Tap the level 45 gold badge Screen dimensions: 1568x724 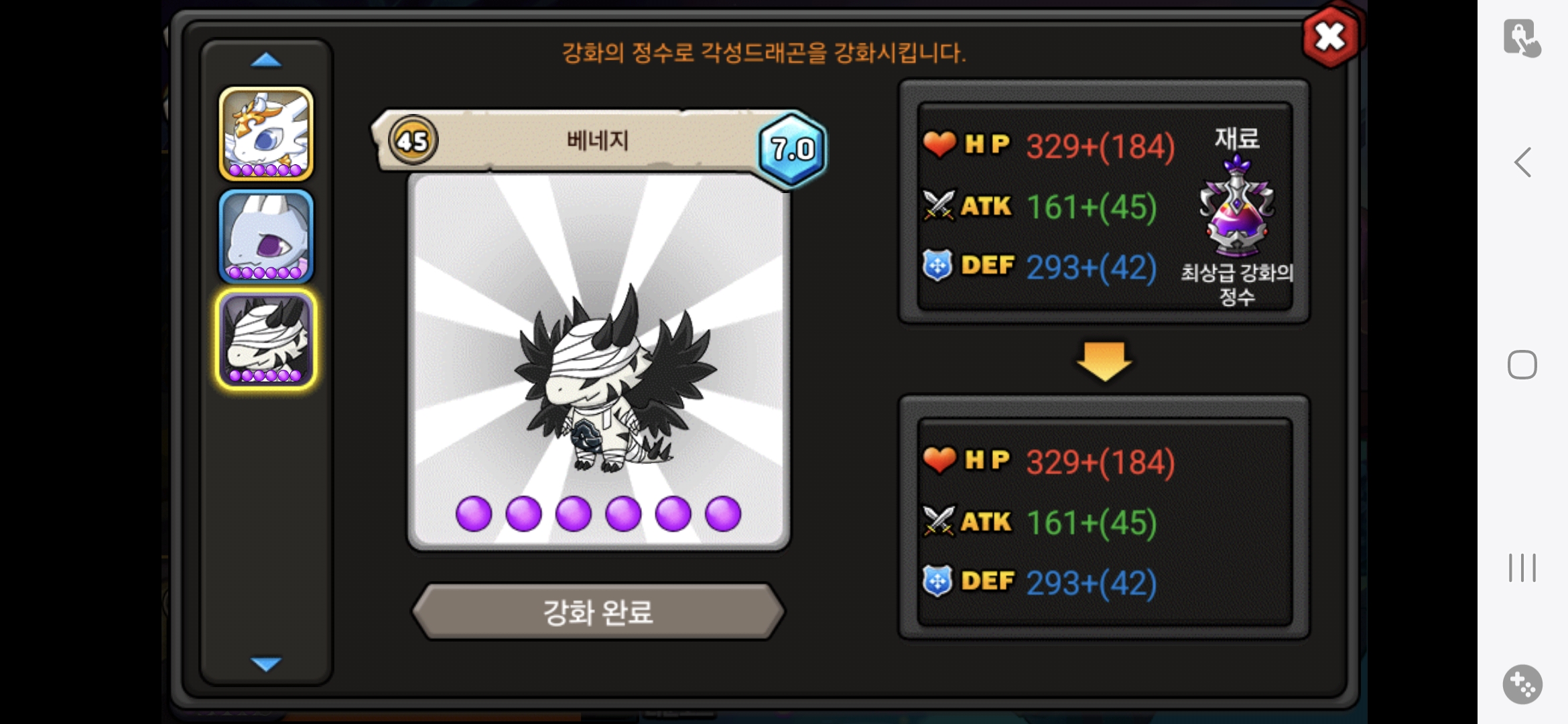pos(413,141)
